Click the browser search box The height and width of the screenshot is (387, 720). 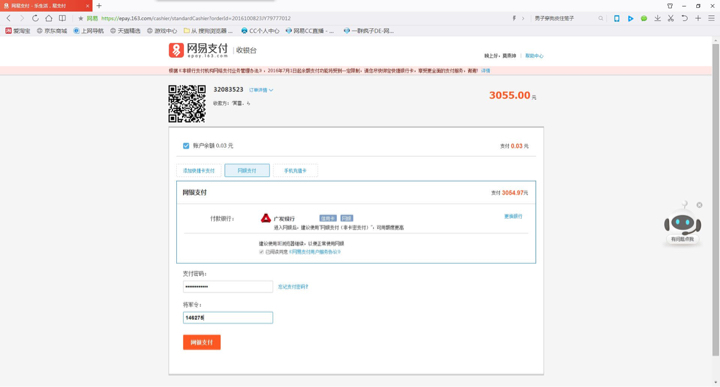(565, 18)
